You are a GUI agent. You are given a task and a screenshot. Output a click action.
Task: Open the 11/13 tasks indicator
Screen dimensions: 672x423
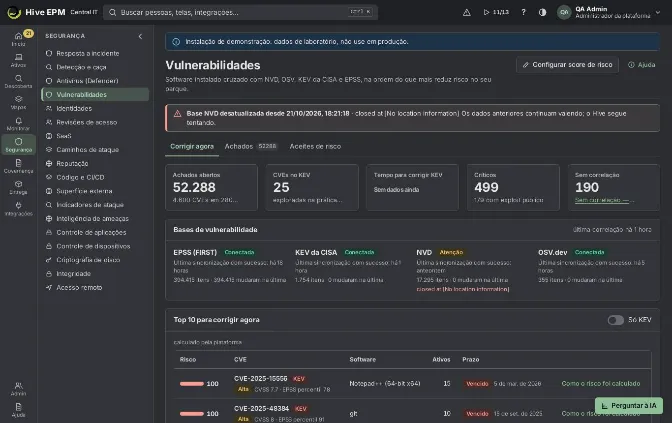tap(496, 12)
